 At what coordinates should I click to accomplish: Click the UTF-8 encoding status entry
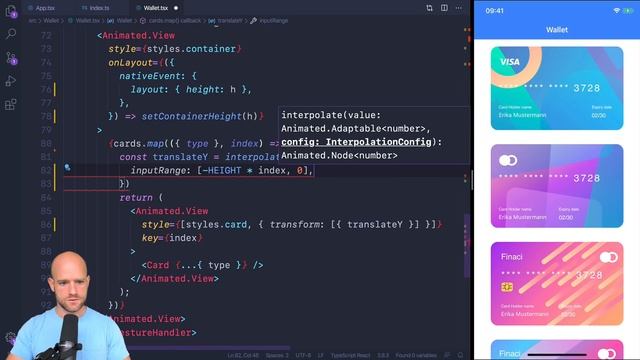coord(303,356)
